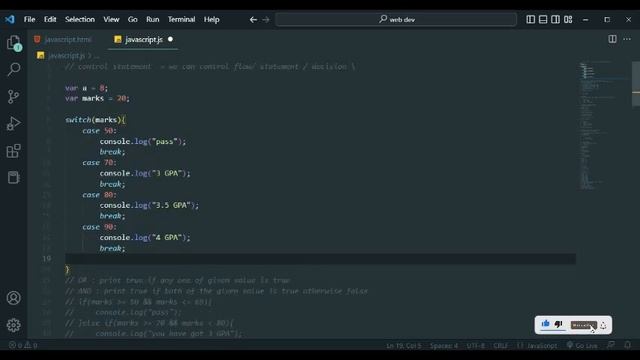Change the CRLF end-of-line setting

[x=500, y=345]
